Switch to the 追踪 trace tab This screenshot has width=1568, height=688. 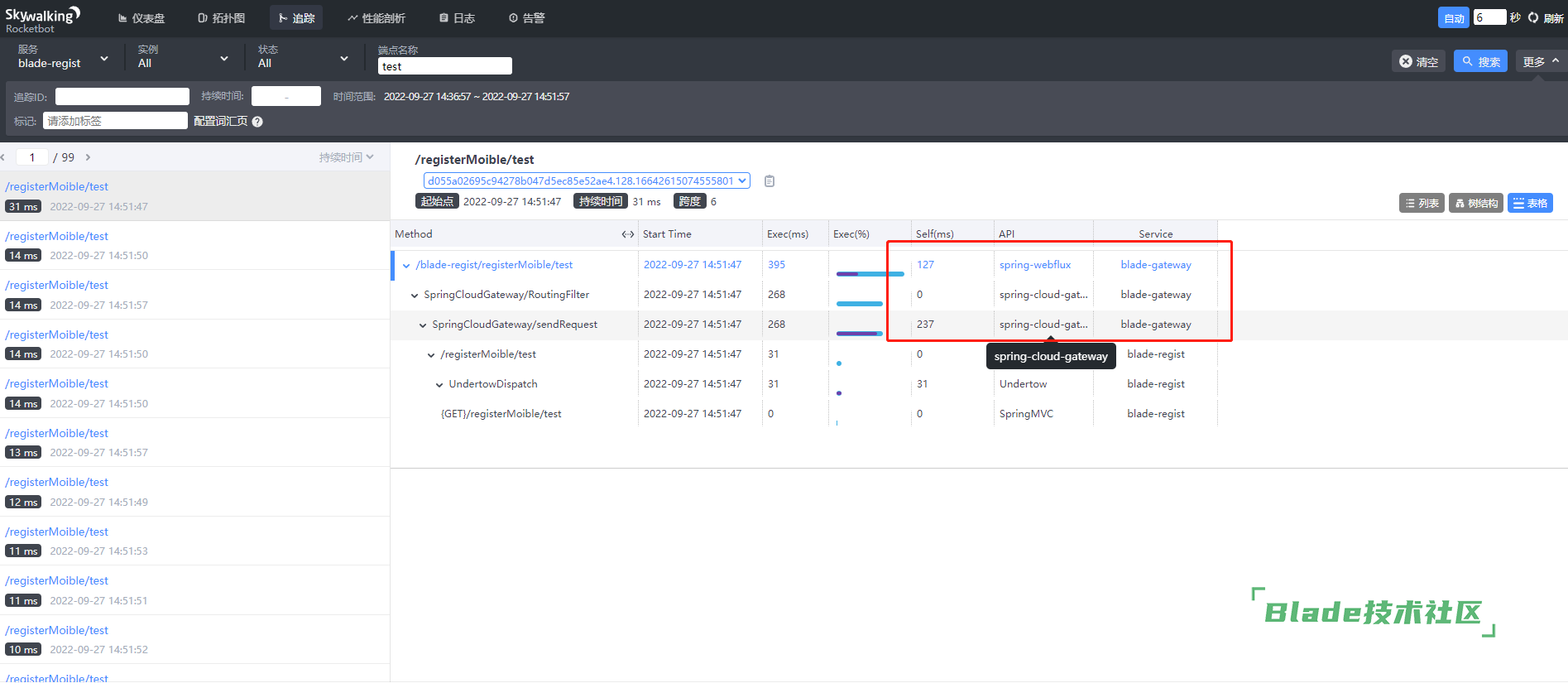tap(296, 18)
